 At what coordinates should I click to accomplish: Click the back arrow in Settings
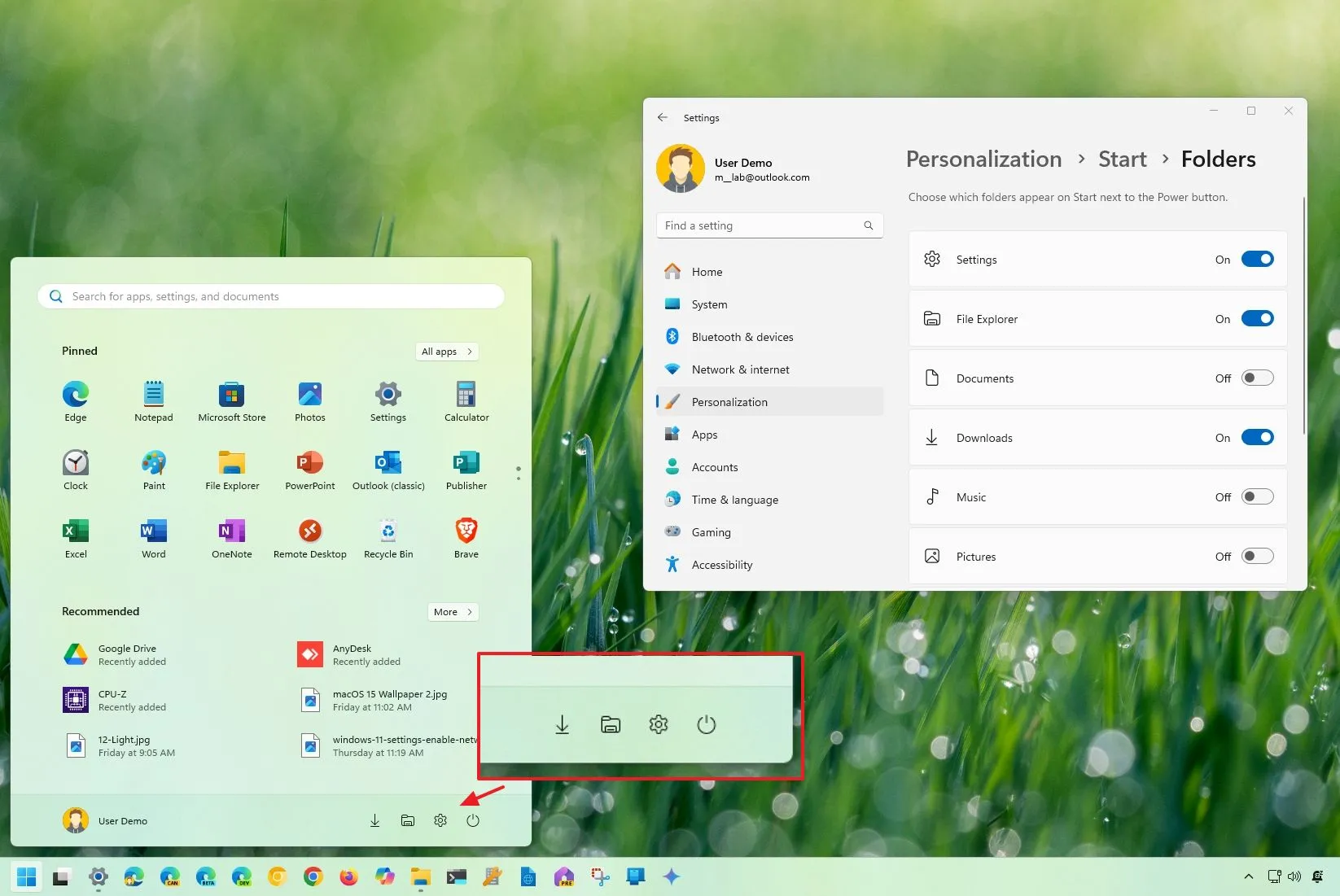click(663, 117)
